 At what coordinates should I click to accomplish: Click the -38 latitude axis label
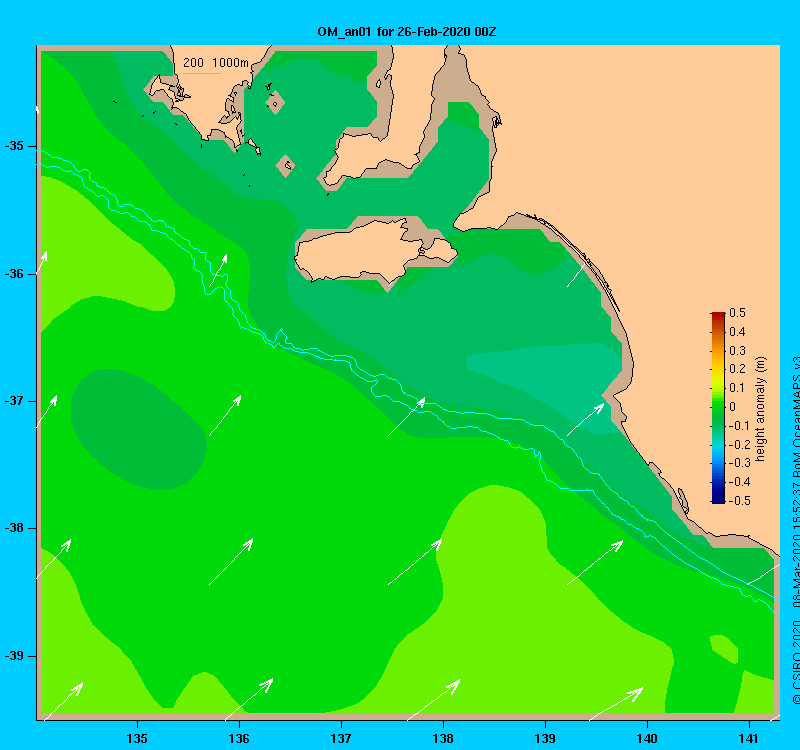click(x=14, y=528)
